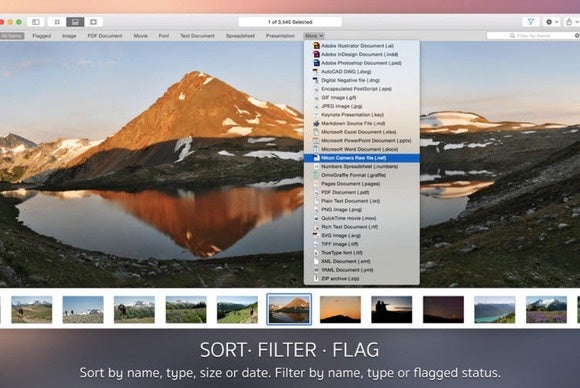Open the share dropdown button
Image resolution: width=580 pixels, height=388 pixels.
point(571,22)
